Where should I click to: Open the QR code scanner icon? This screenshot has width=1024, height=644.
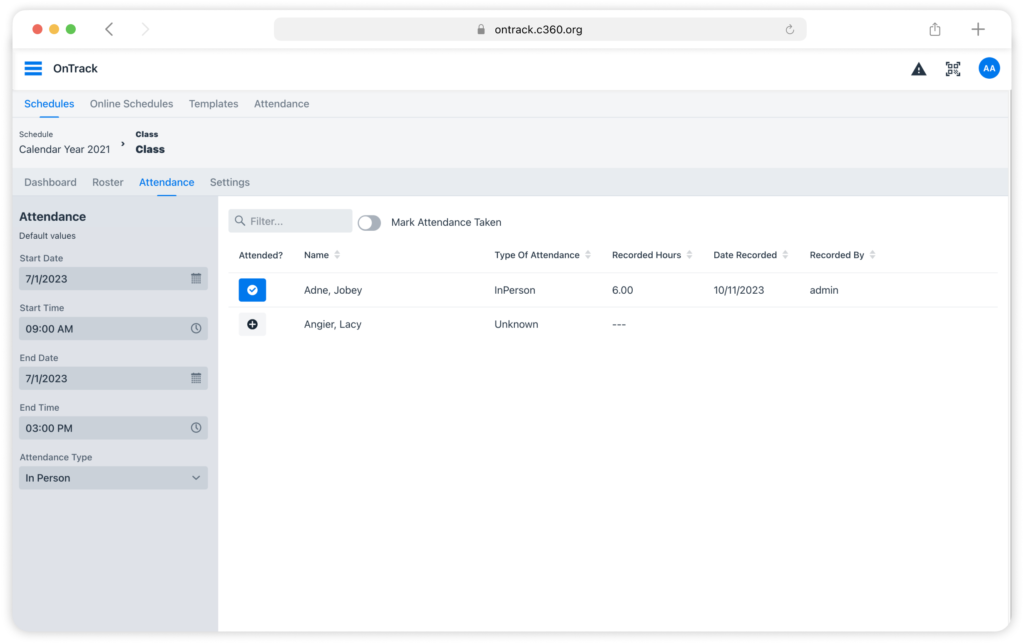tap(953, 69)
